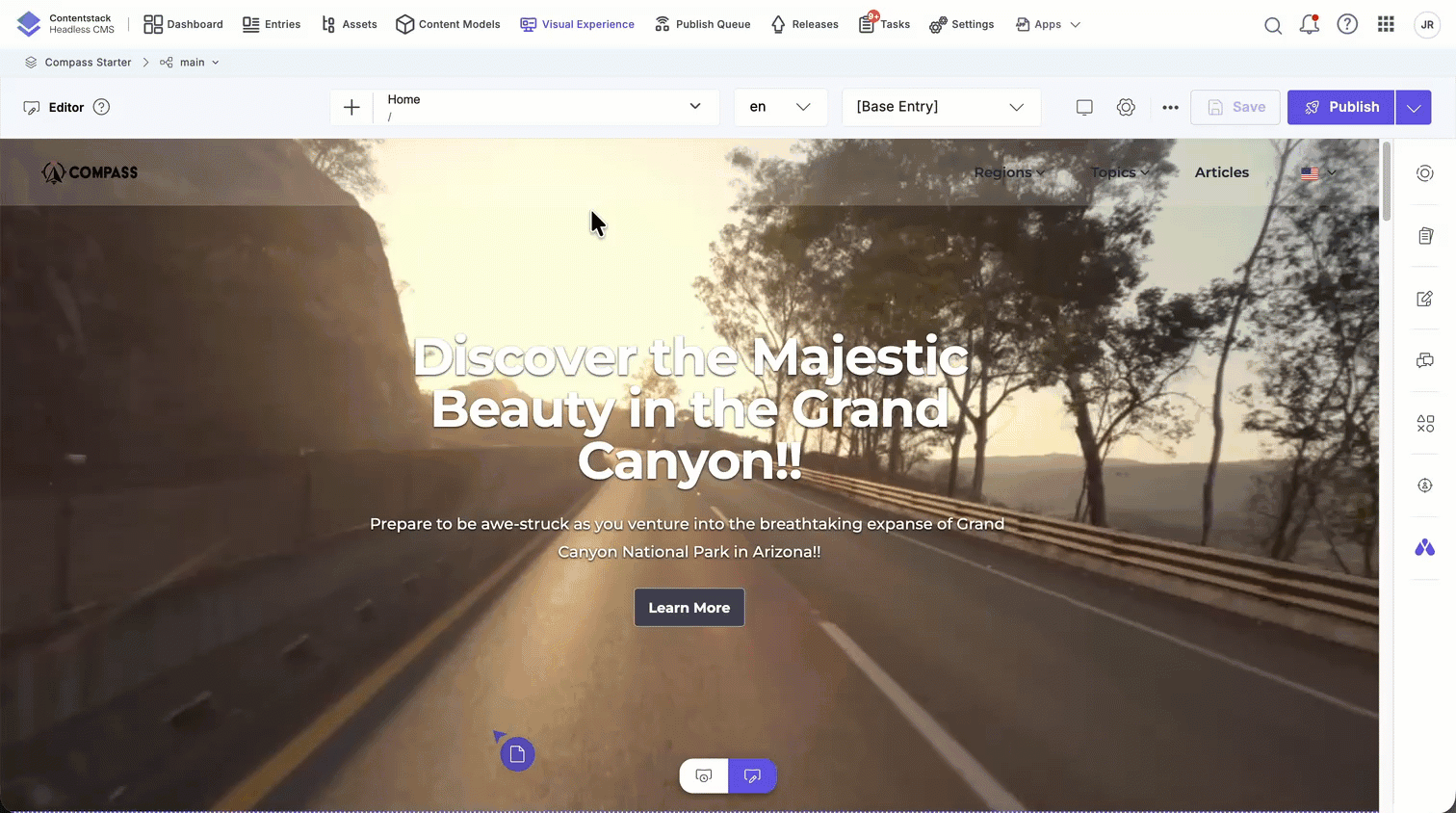The width and height of the screenshot is (1456, 813).
Task: Open the JR user profile avatar
Action: [1427, 25]
